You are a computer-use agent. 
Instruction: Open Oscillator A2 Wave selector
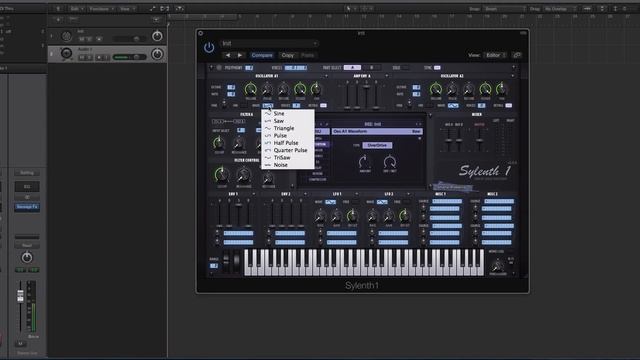(x=453, y=106)
